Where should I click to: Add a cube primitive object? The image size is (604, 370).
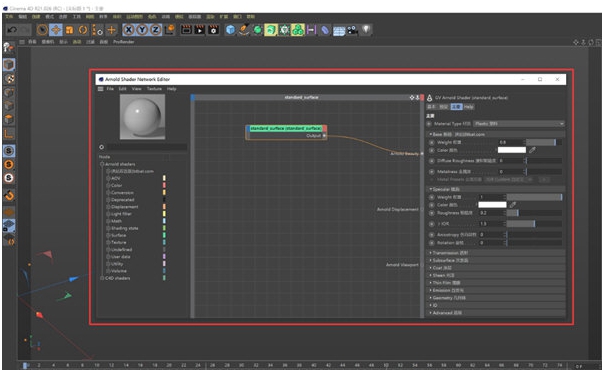tap(230, 30)
